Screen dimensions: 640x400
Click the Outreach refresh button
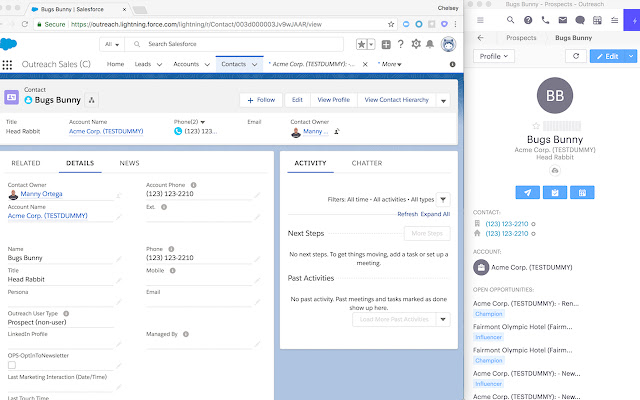[x=574, y=57]
